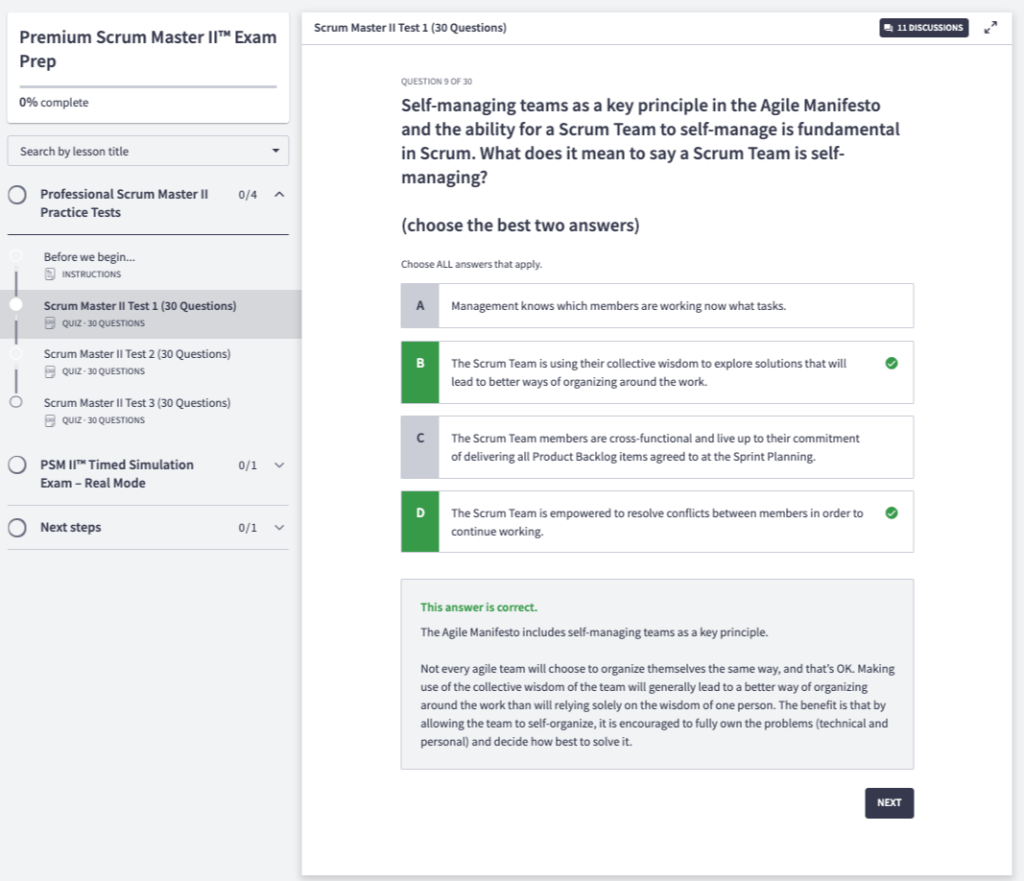
Task: Collapse Professional Scrum Master II Practice Tests section
Action: (x=280, y=195)
